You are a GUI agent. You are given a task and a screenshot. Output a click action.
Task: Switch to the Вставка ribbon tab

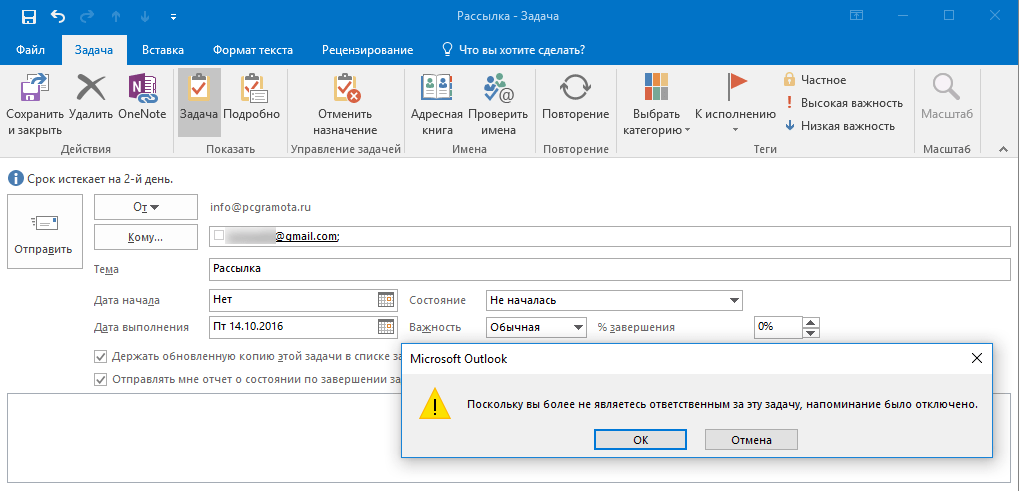162,50
